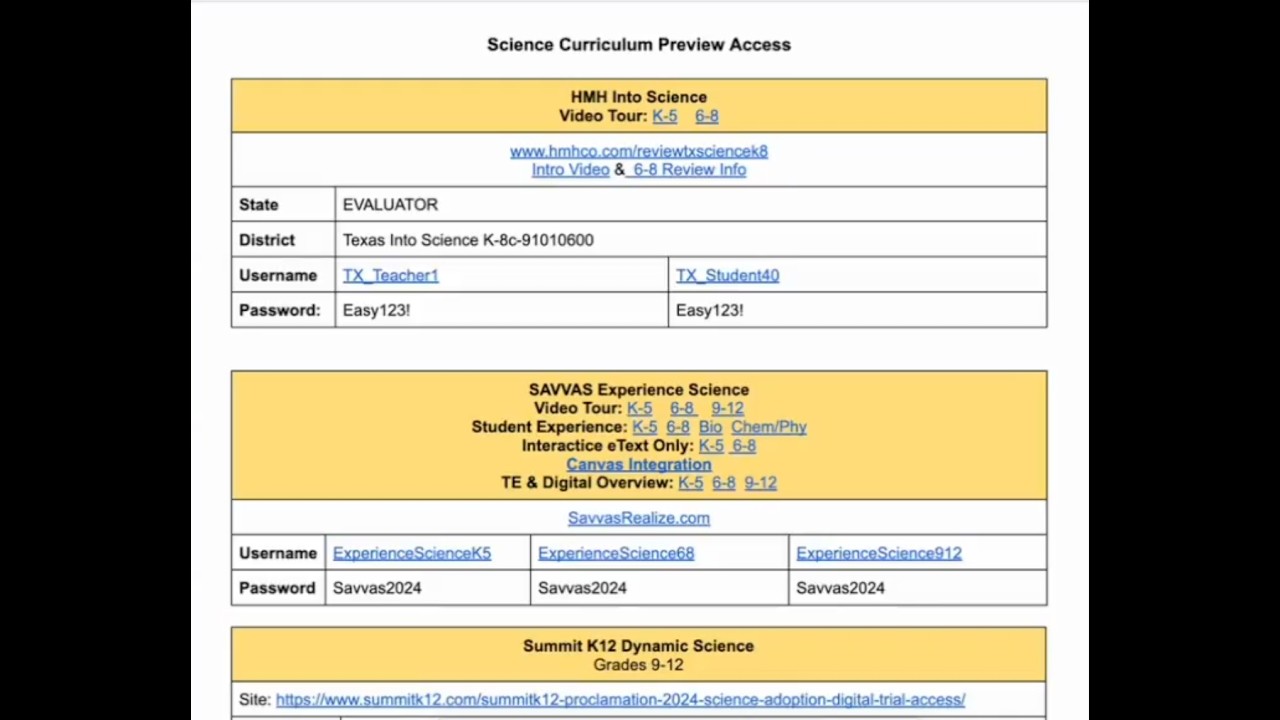
Task: Click Savvas2024 password under ExperienceScience912
Action: 840,588
